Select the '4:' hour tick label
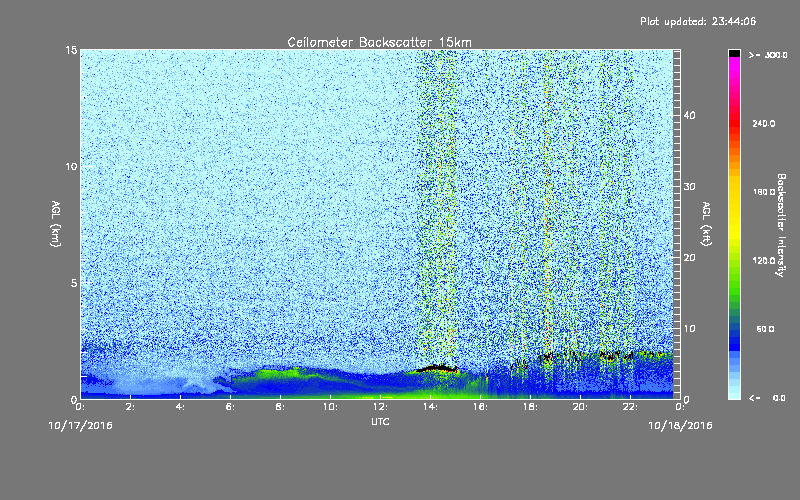Screen dimensions: 800x500 [181, 407]
